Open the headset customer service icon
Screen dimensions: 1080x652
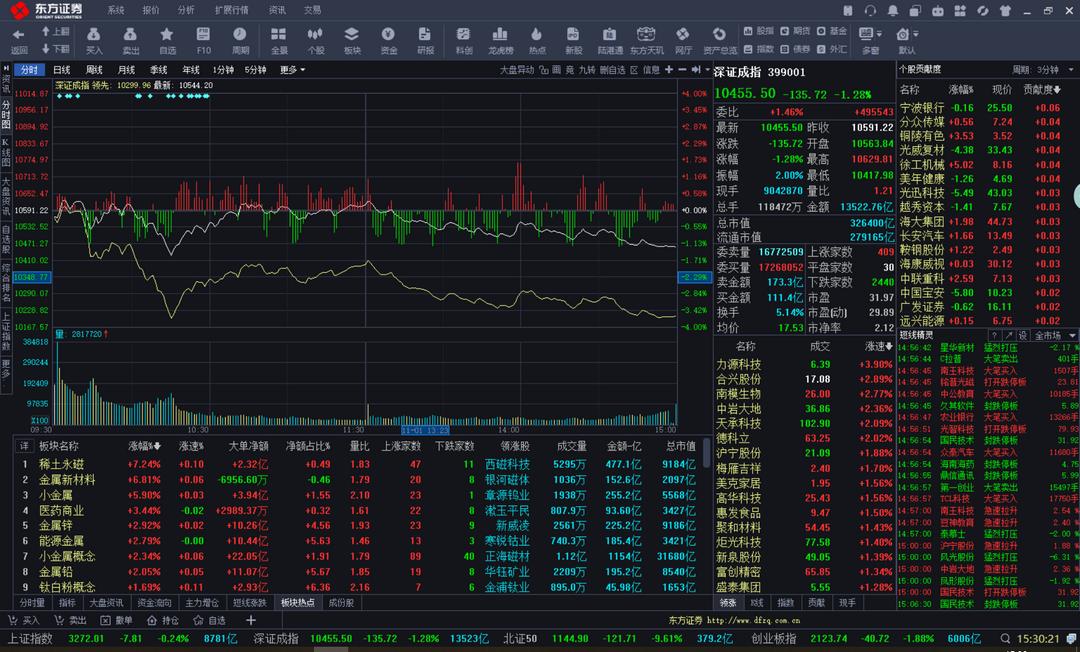[x=870, y=10]
